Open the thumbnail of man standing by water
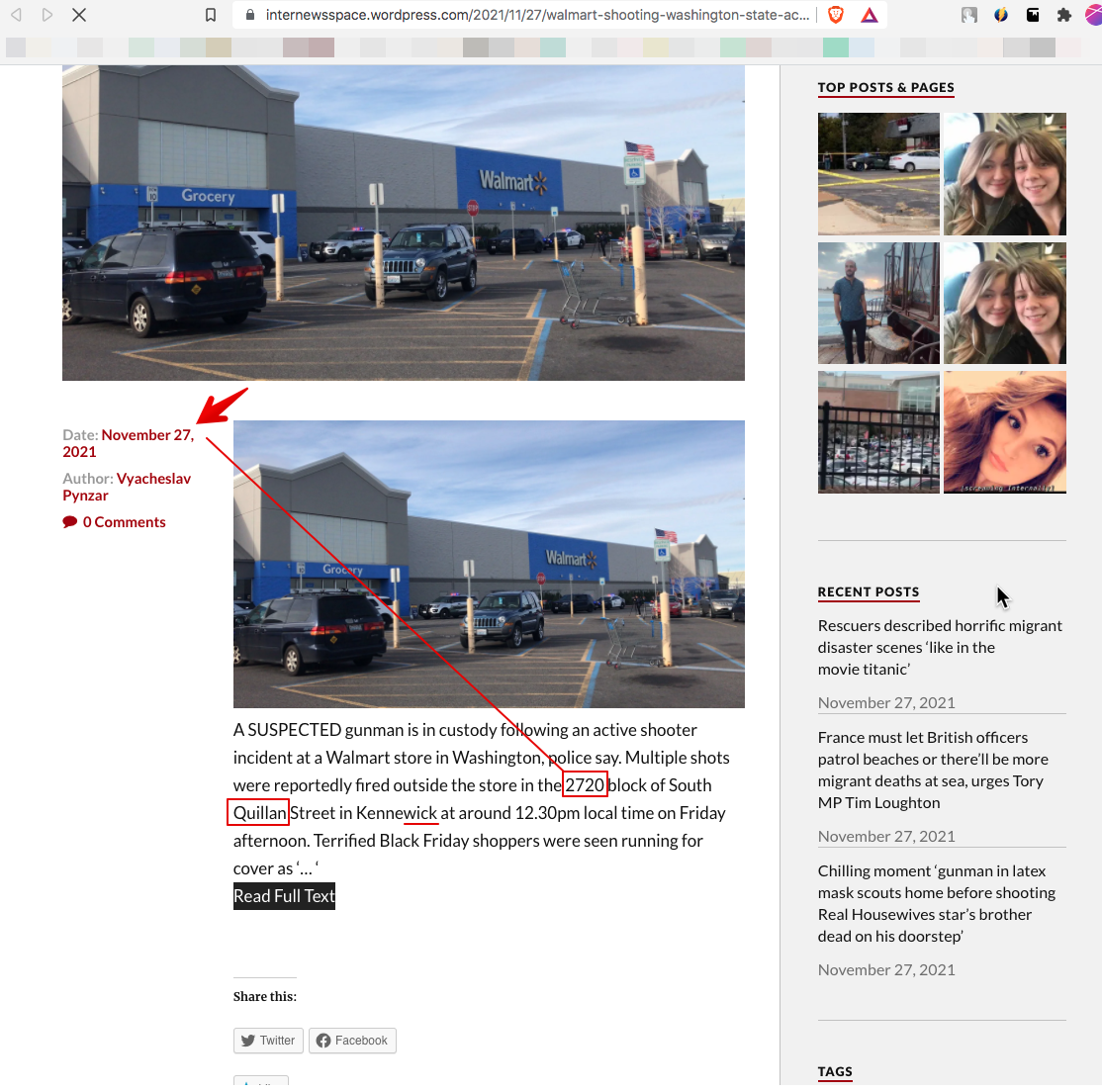Viewport: 1102px width, 1092px height. click(878, 303)
